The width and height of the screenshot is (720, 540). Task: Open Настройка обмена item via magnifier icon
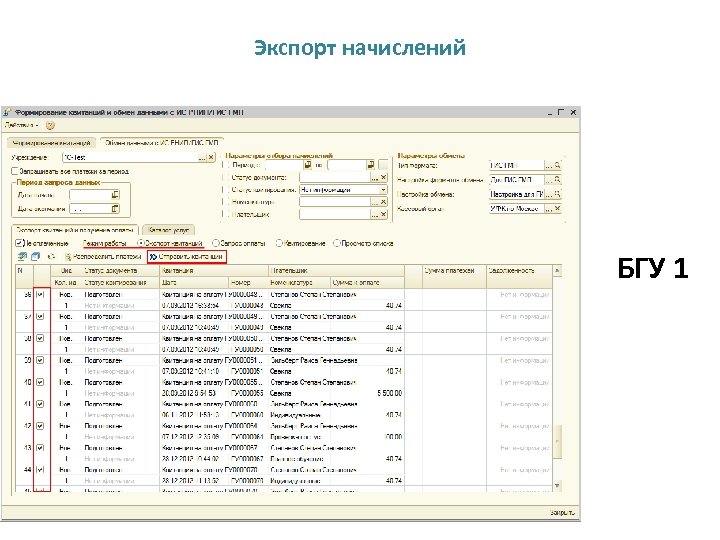(x=557, y=194)
